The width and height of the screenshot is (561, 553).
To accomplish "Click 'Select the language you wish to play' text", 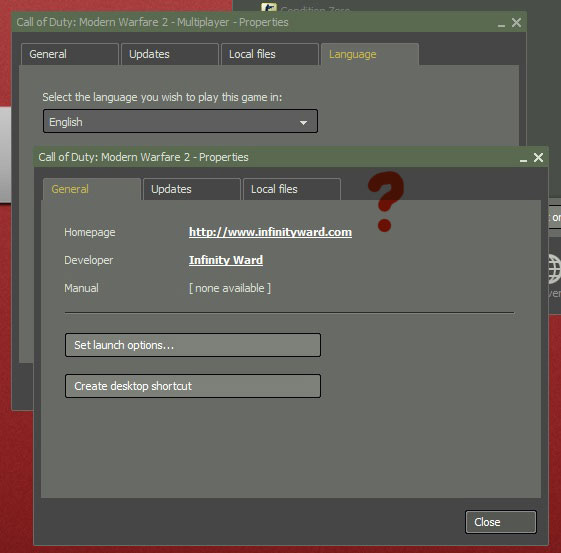I will (162, 97).
